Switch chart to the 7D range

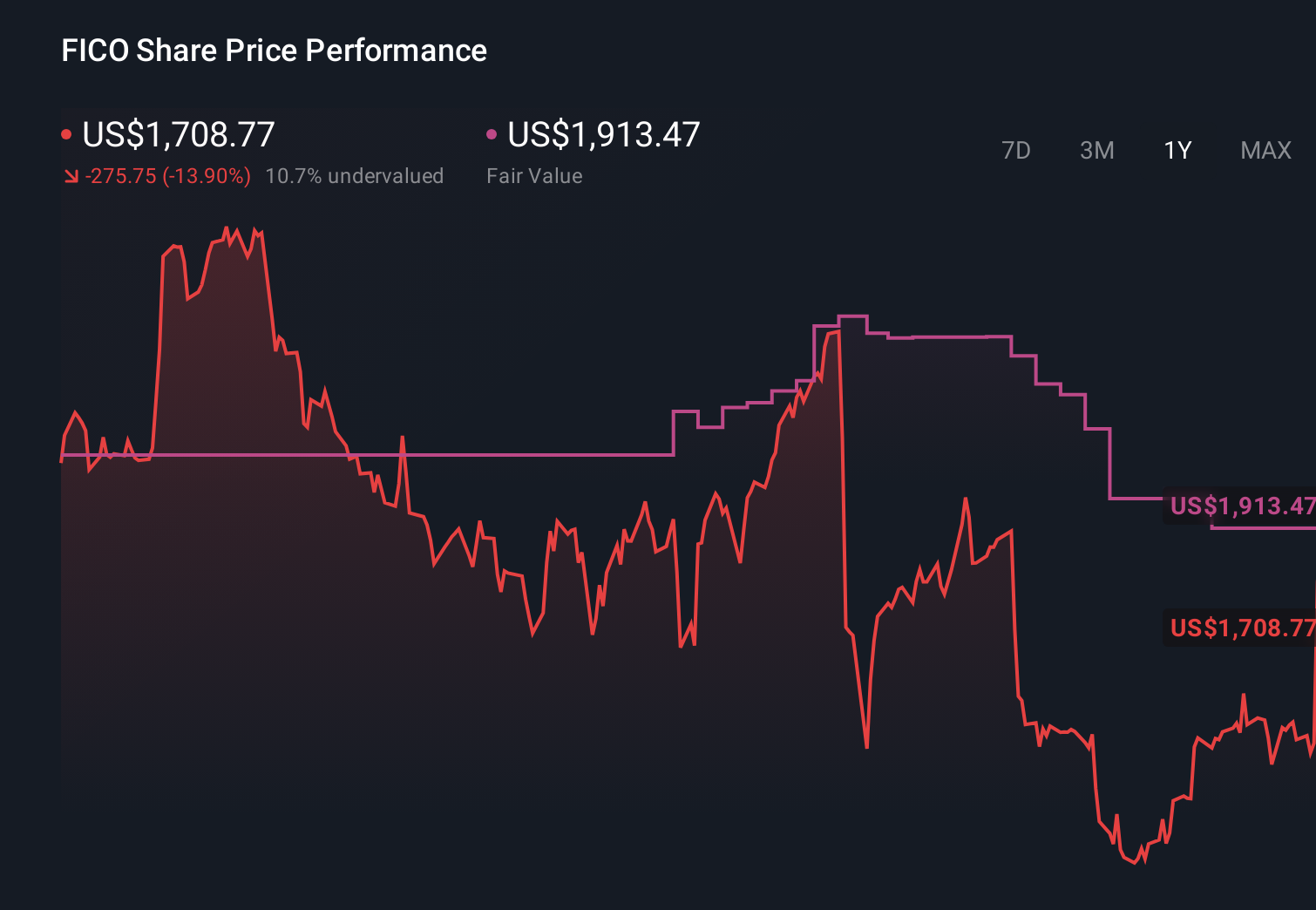[x=1015, y=151]
